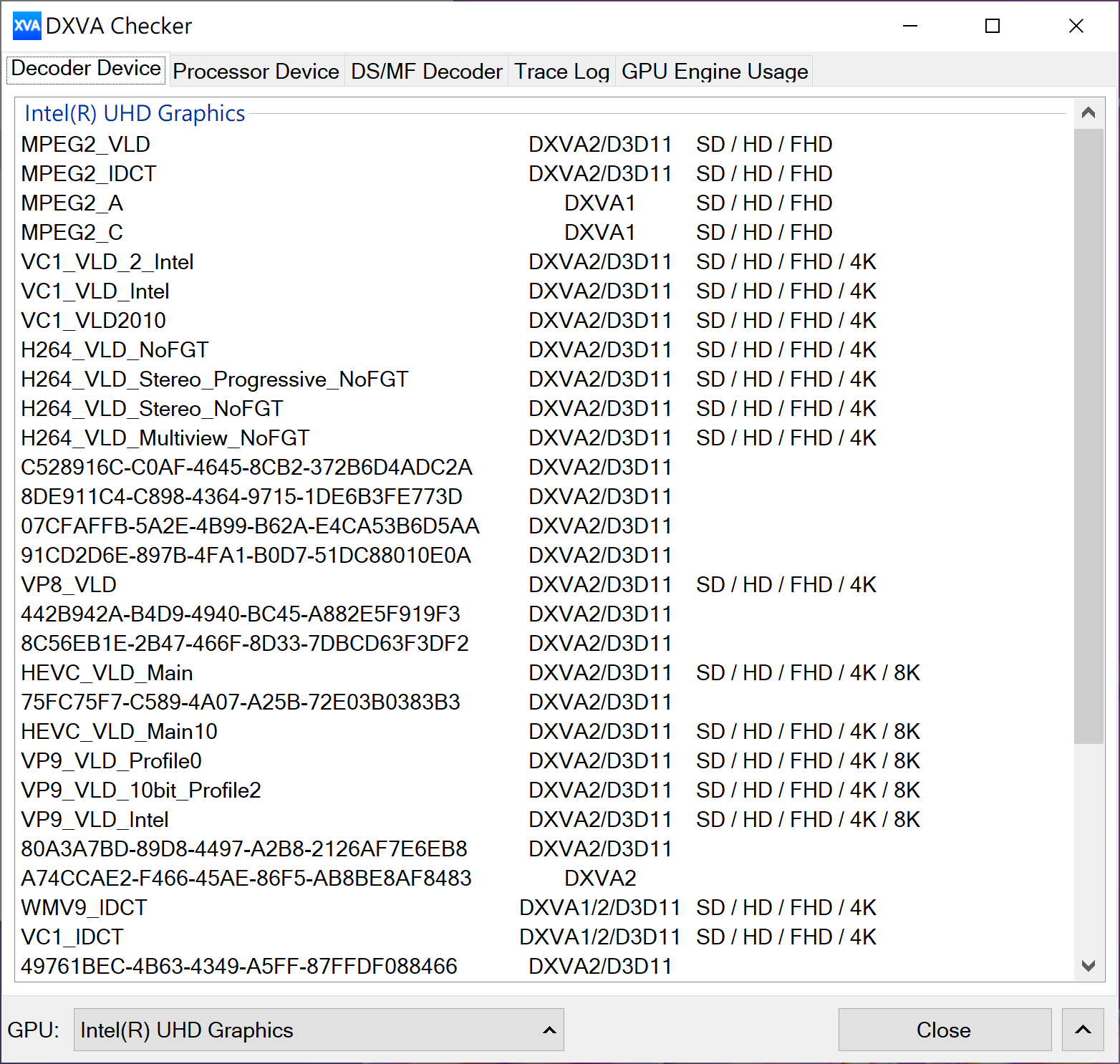
Task: Select the MPEG2_A row
Action: 544,203
